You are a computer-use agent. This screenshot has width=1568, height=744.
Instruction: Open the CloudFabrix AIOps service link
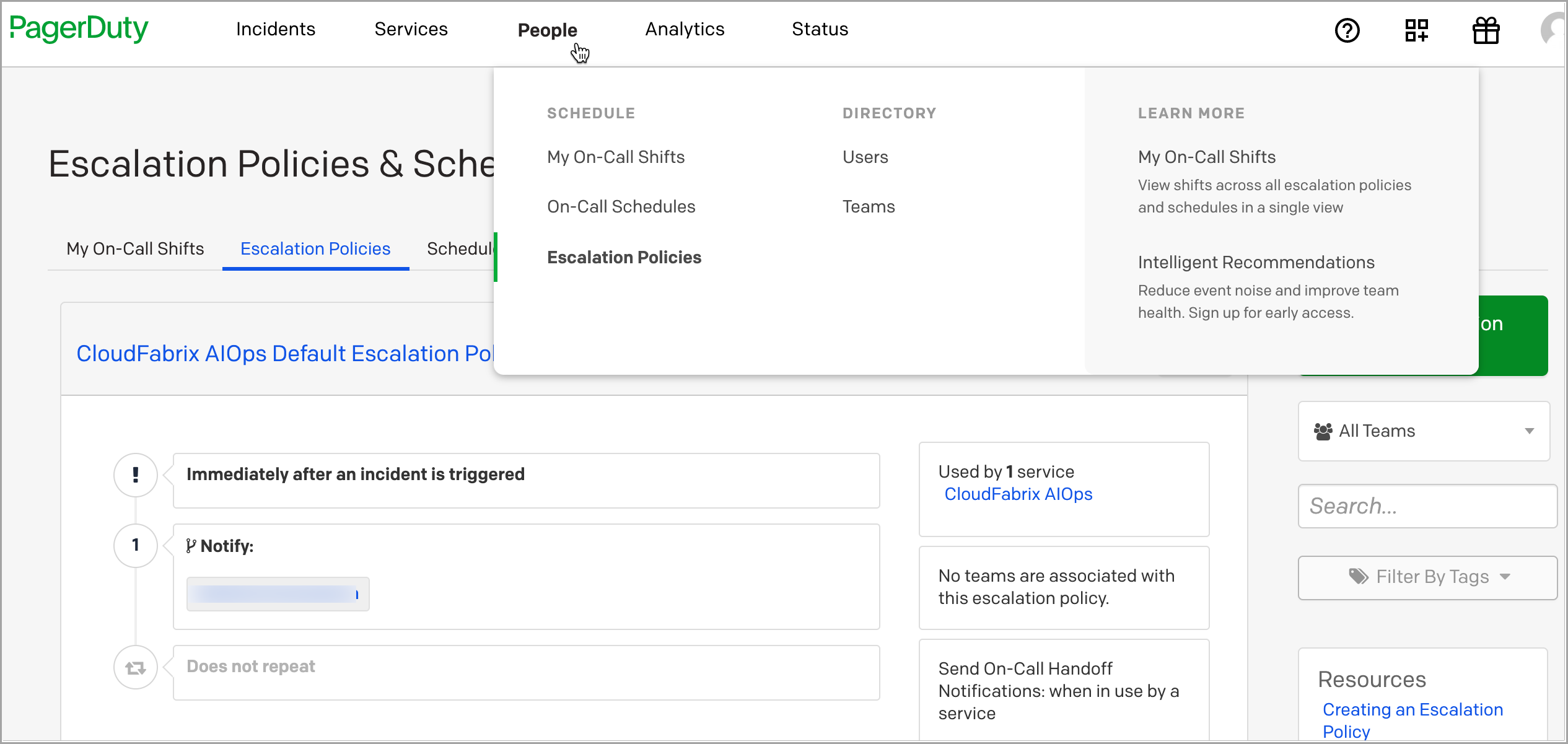[1018, 494]
